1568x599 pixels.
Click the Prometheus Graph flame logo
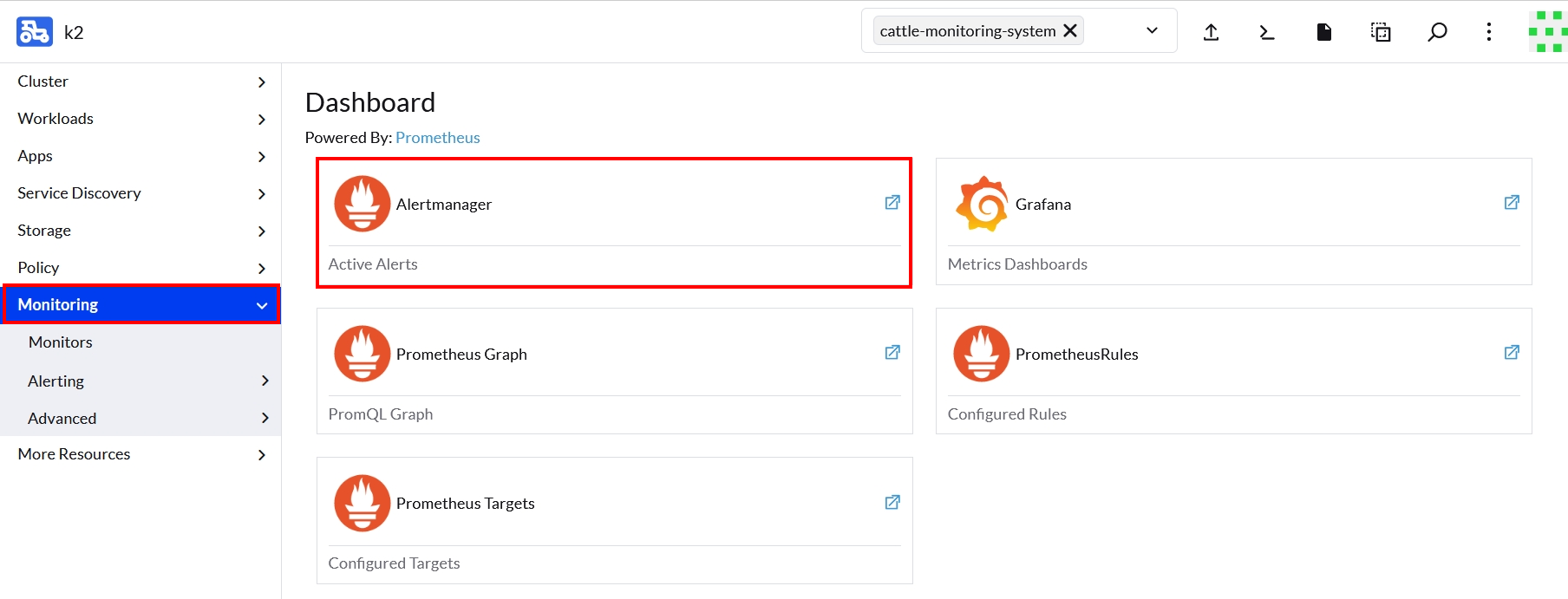coord(363,354)
